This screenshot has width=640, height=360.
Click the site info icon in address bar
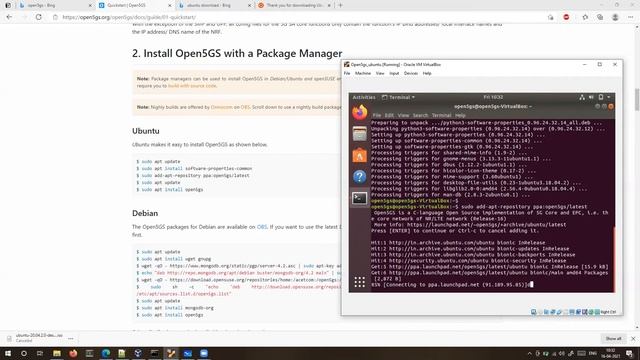pyautogui.click(x=55, y=17)
